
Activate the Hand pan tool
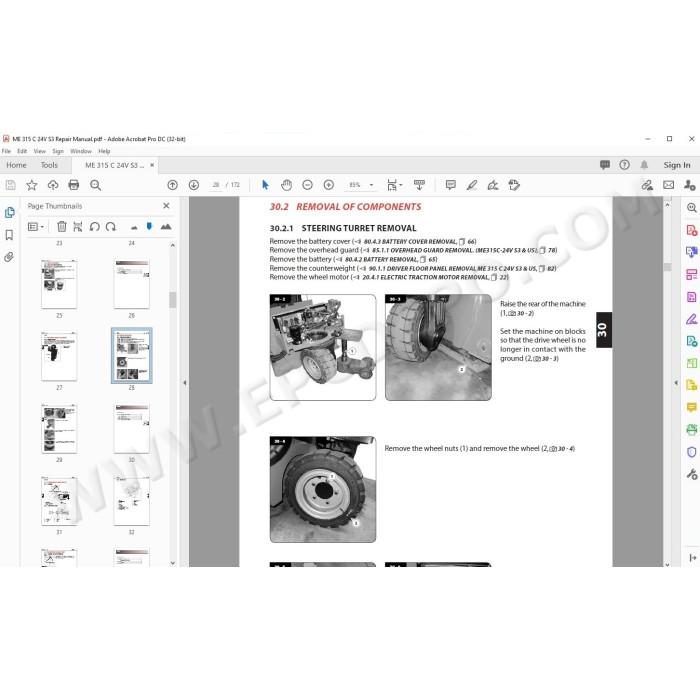pyautogui.click(x=286, y=185)
